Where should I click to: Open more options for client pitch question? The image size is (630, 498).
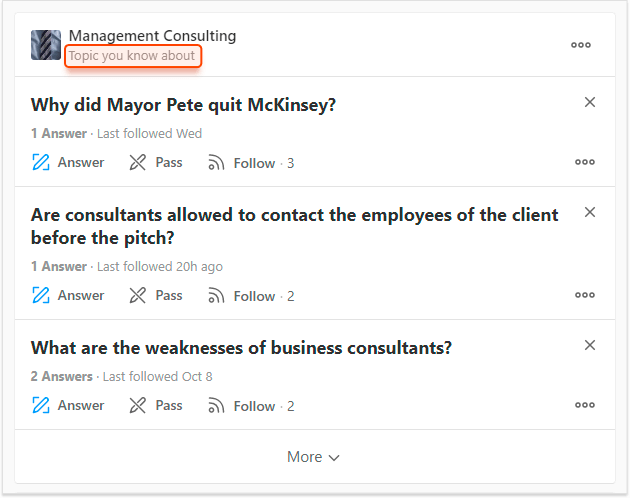pos(585,295)
